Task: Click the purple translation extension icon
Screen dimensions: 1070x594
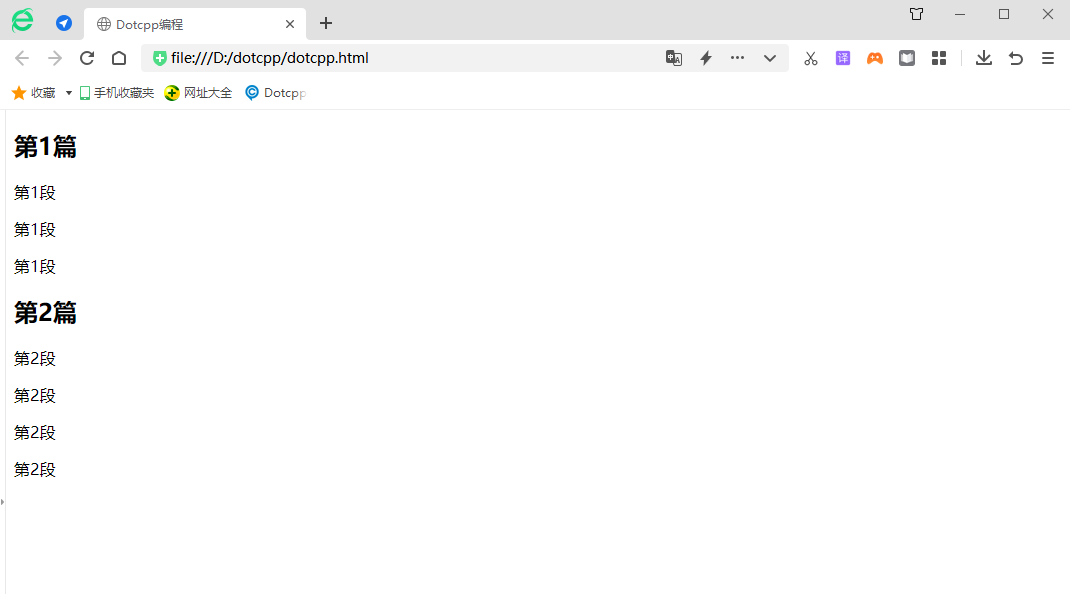Action: tap(843, 58)
